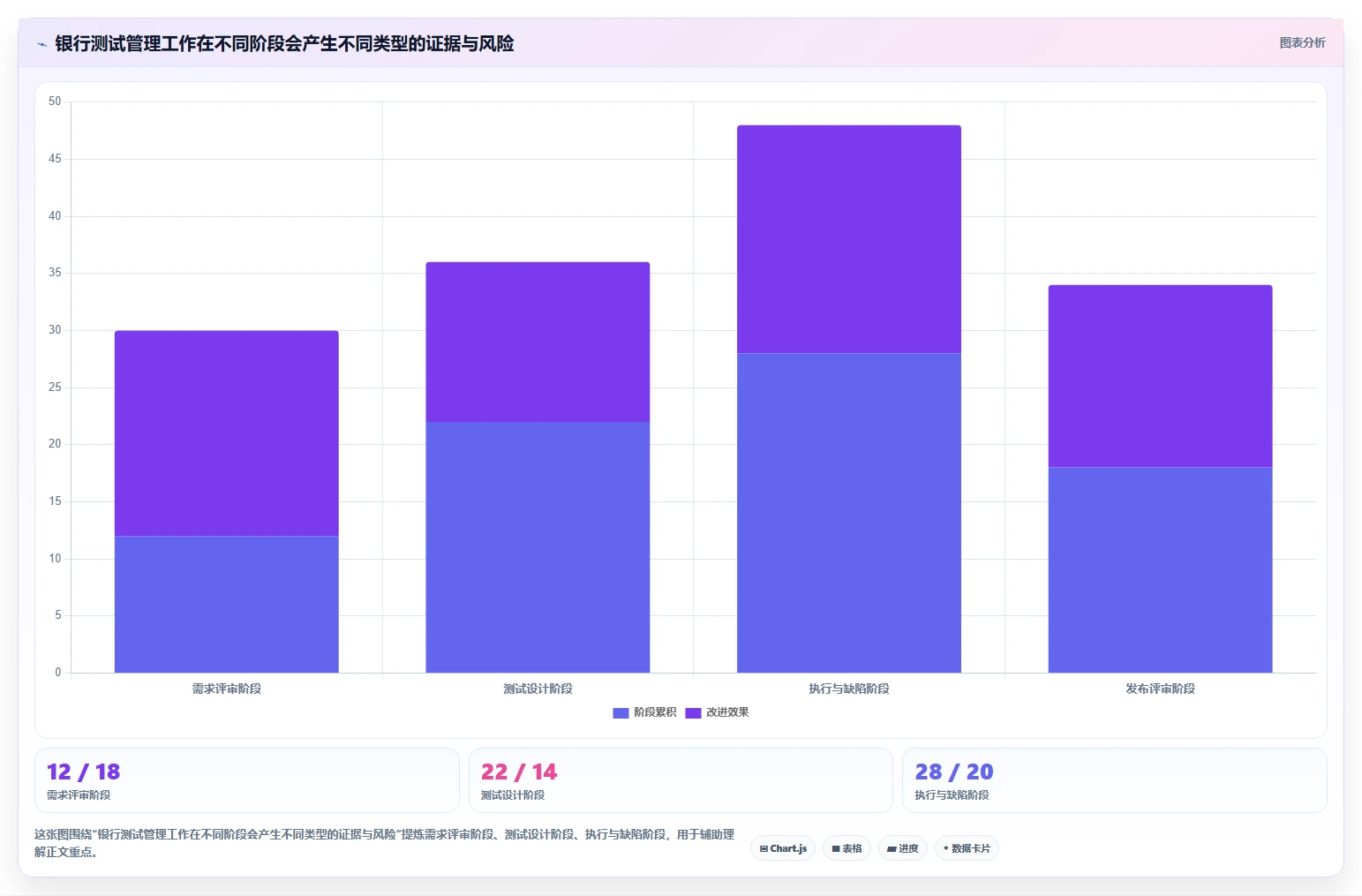The width and height of the screenshot is (1362, 896).
Task: Click the purple 测试设计阶段 bar segment
Action: pyautogui.click(x=538, y=342)
